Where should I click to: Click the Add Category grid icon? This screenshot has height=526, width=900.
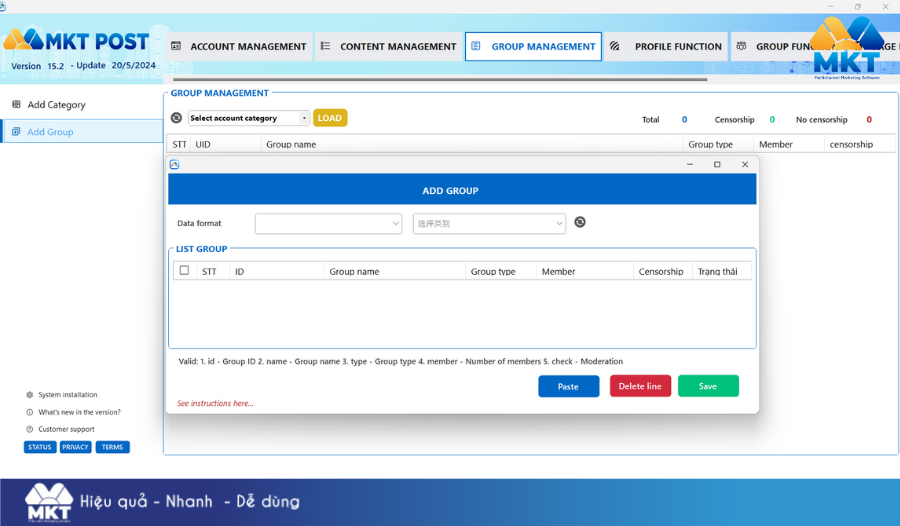[x=16, y=105]
